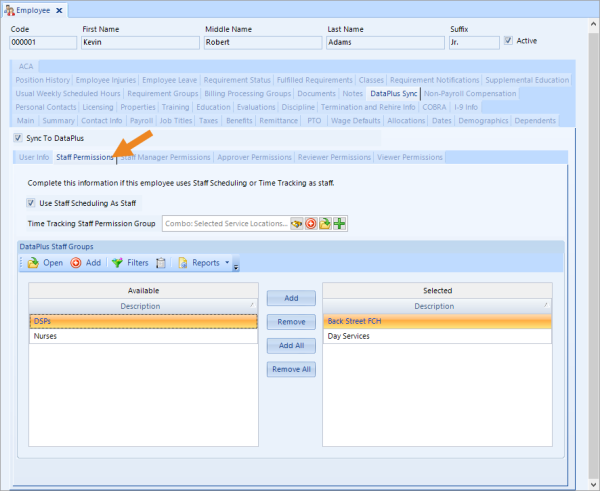Click the Reports document icon
Image resolution: width=600 pixels, height=491 pixels.
184,263
